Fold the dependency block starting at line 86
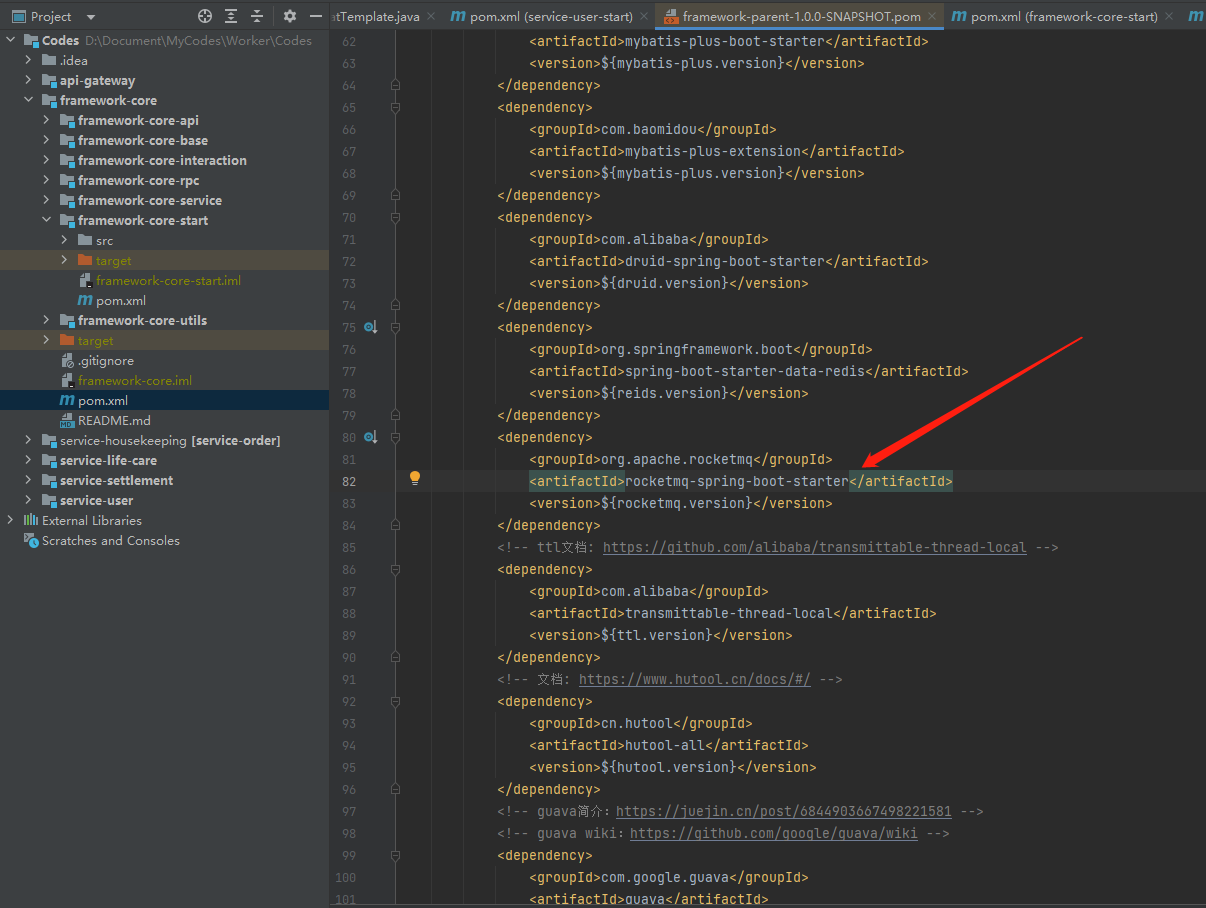Viewport: 1206px width, 908px height. pos(395,569)
